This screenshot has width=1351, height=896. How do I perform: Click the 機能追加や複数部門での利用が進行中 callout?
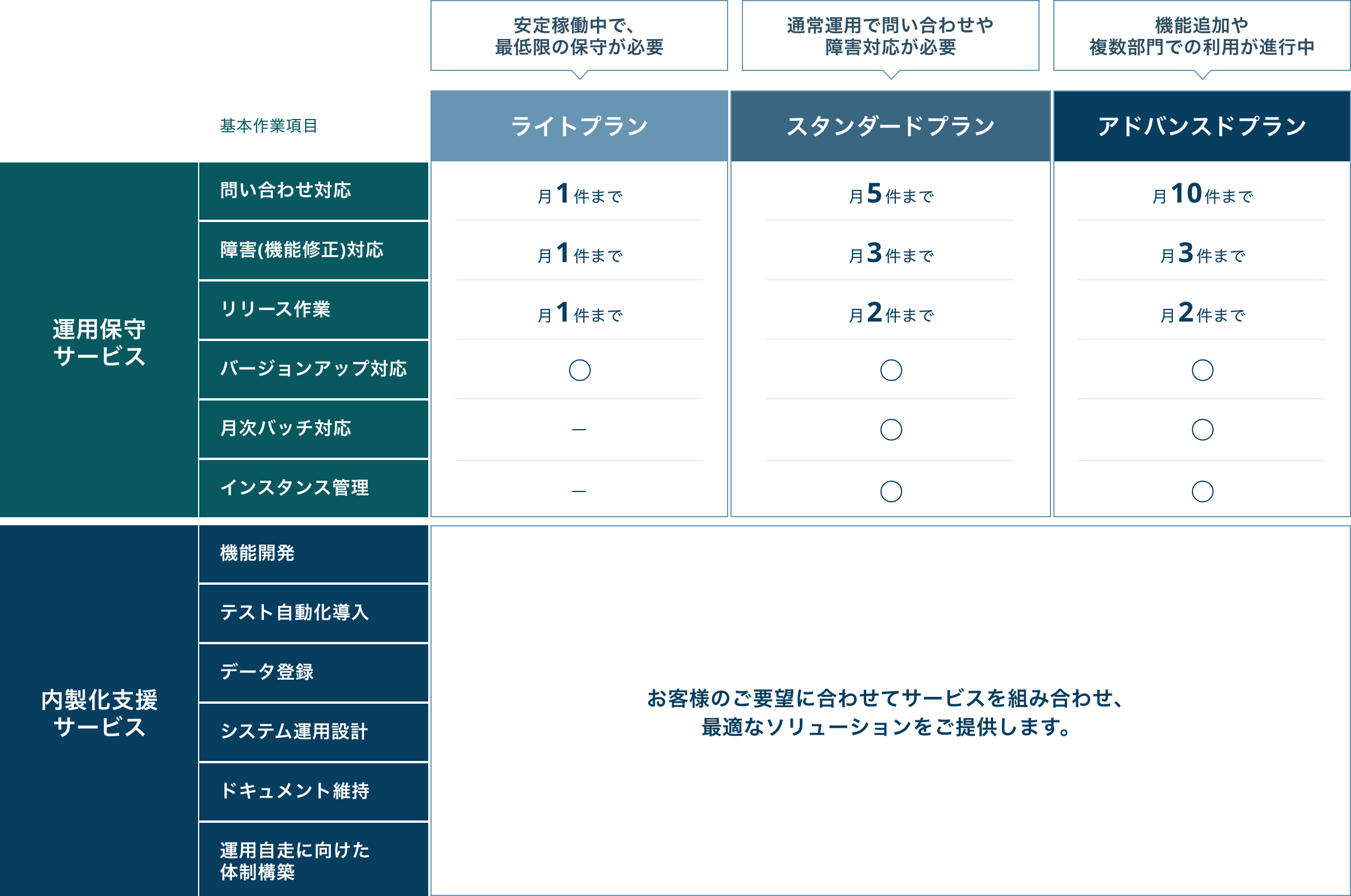1202,36
